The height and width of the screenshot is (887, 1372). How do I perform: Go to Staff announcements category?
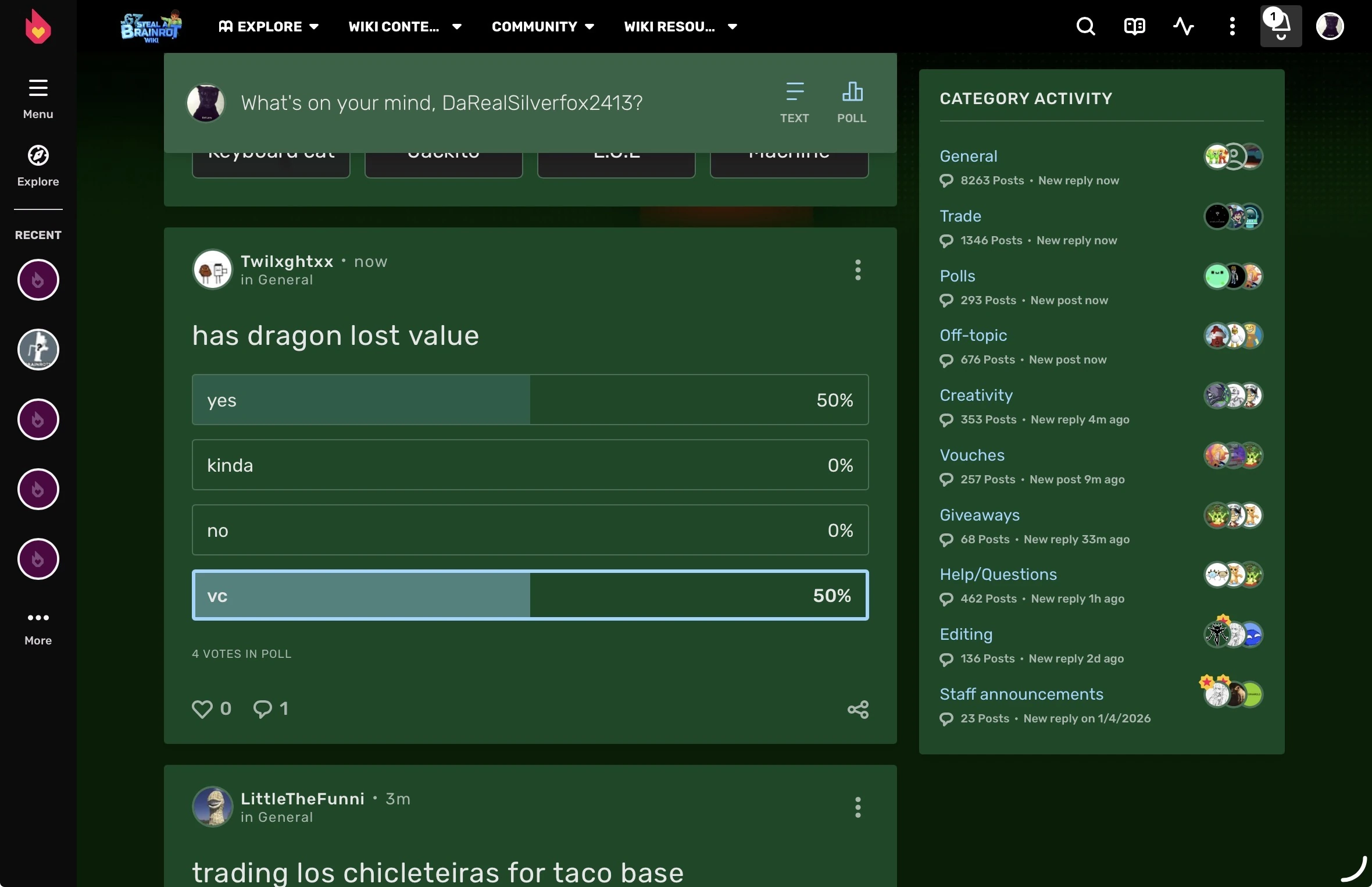[x=1021, y=694]
